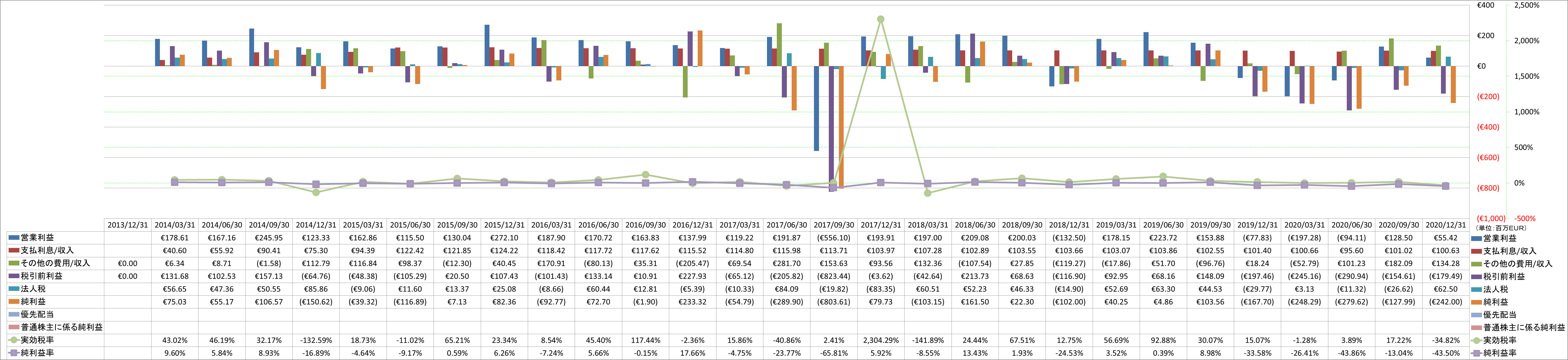Image resolution: width=1568 pixels, height=360 pixels.
Task: Select the (€556.10) operating income cell
Action: pos(833,238)
